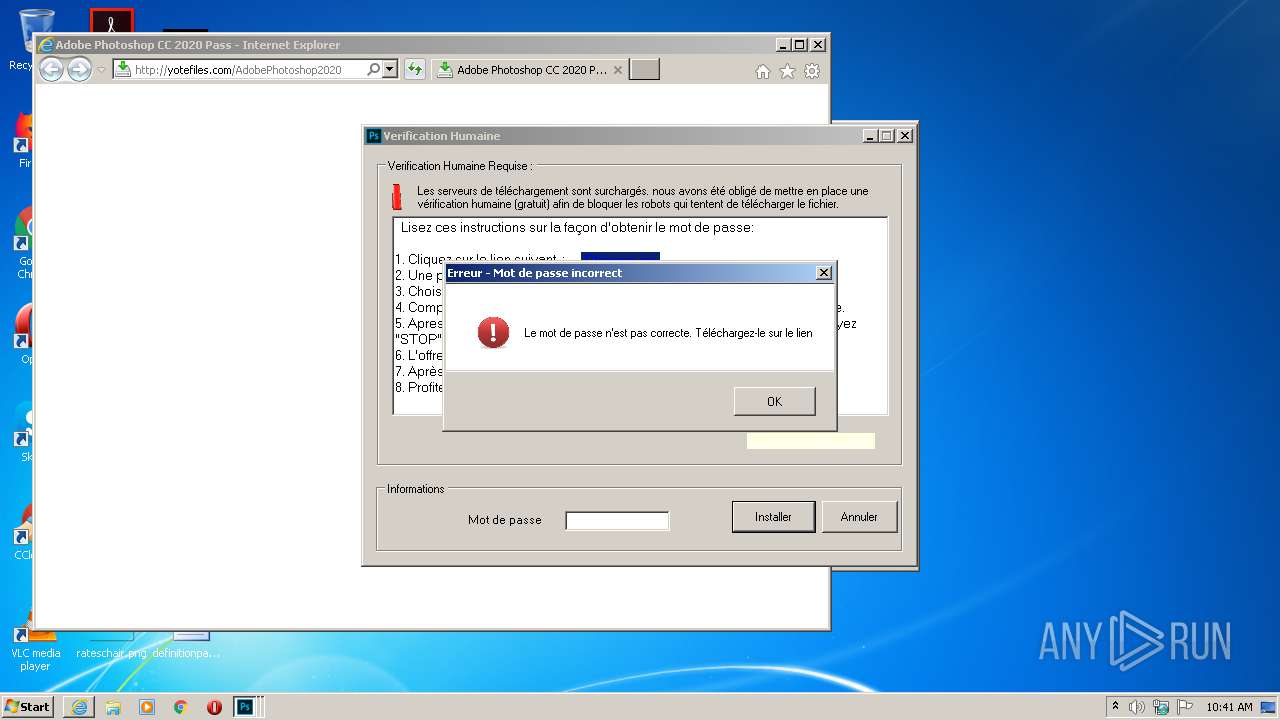This screenshot has width=1280, height=720.
Task: Click the red error exclamation icon
Action: click(493, 333)
